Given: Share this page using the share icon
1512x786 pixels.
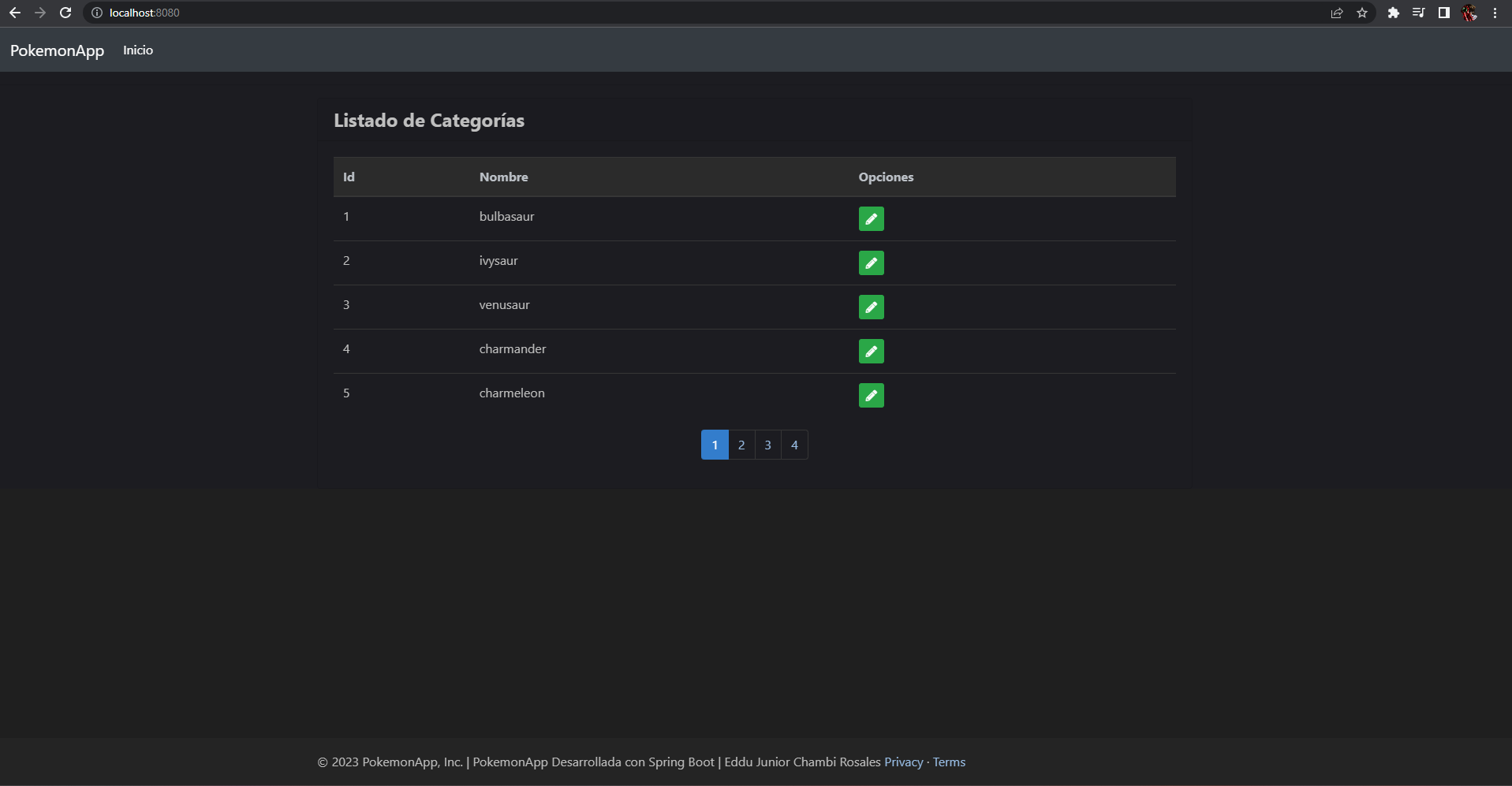Looking at the screenshot, I should 1337,13.
